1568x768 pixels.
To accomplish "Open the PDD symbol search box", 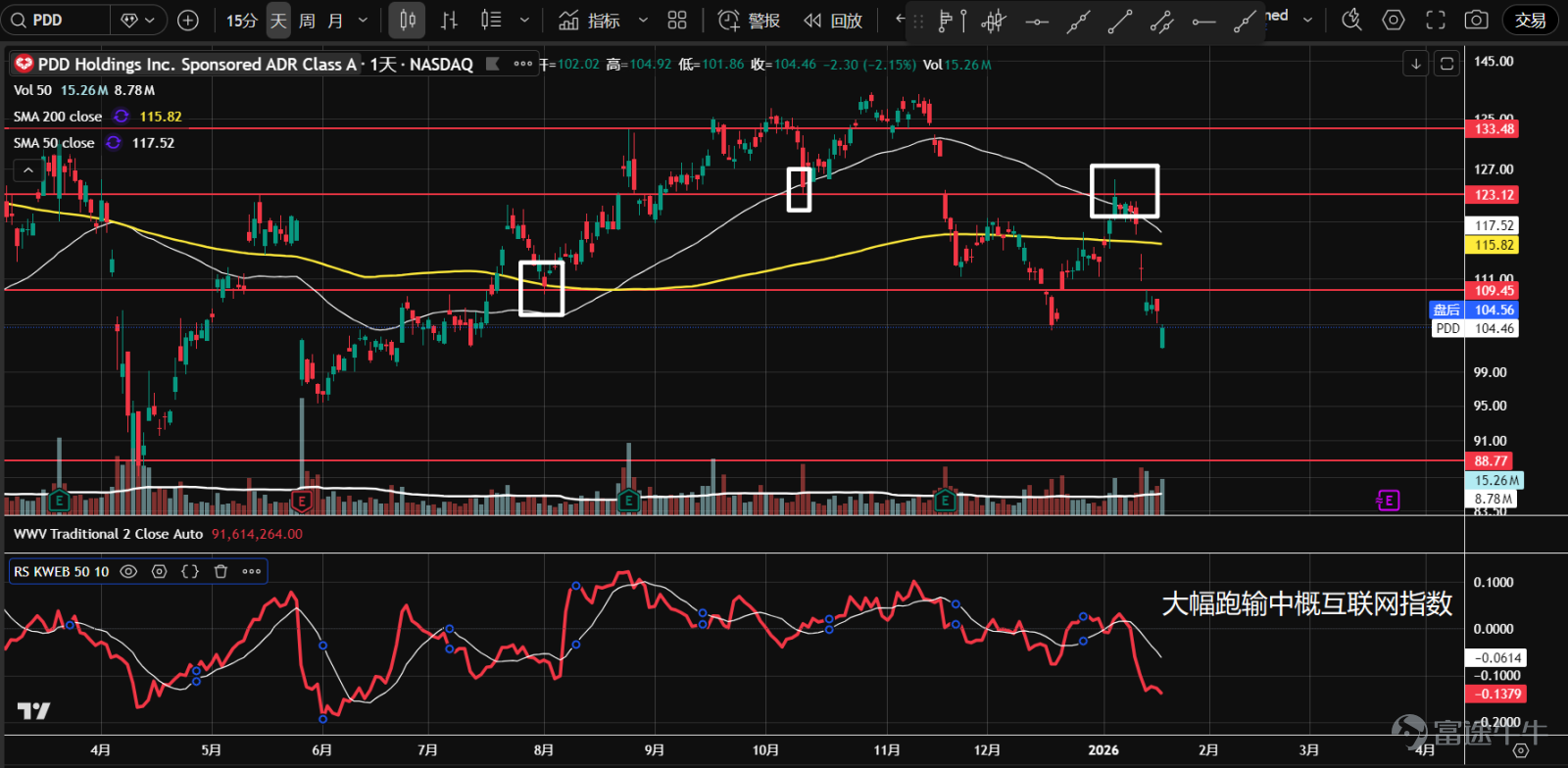I will click(x=57, y=20).
